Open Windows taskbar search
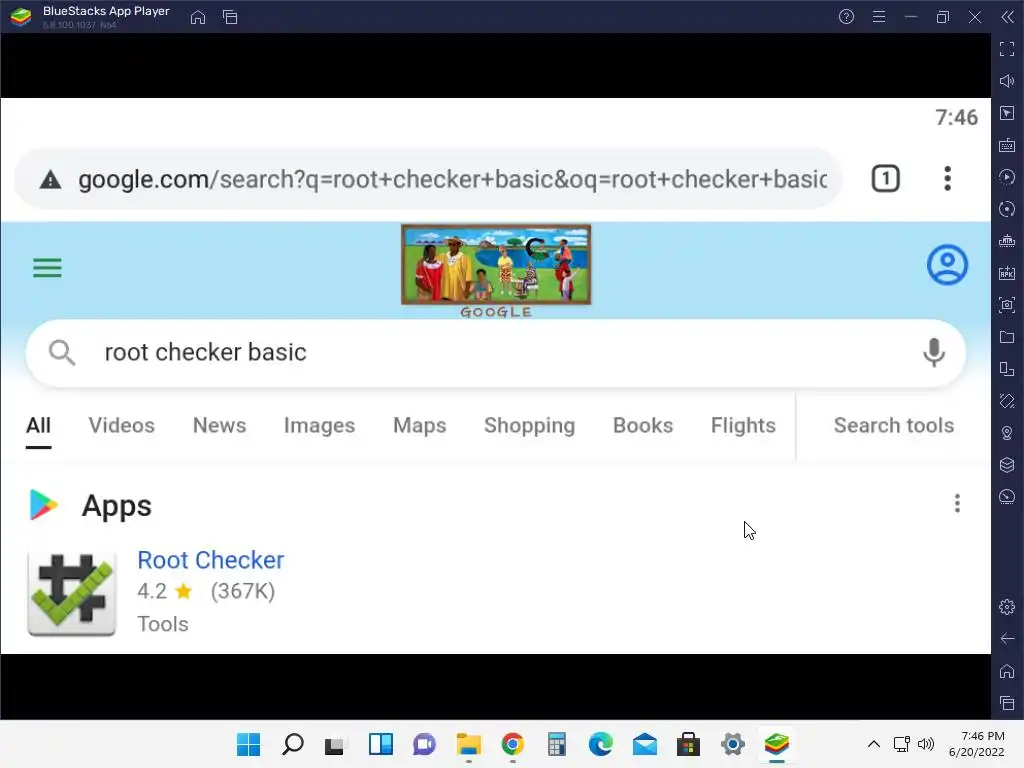This screenshot has width=1024, height=768. pyautogui.click(x=293, y=744)
